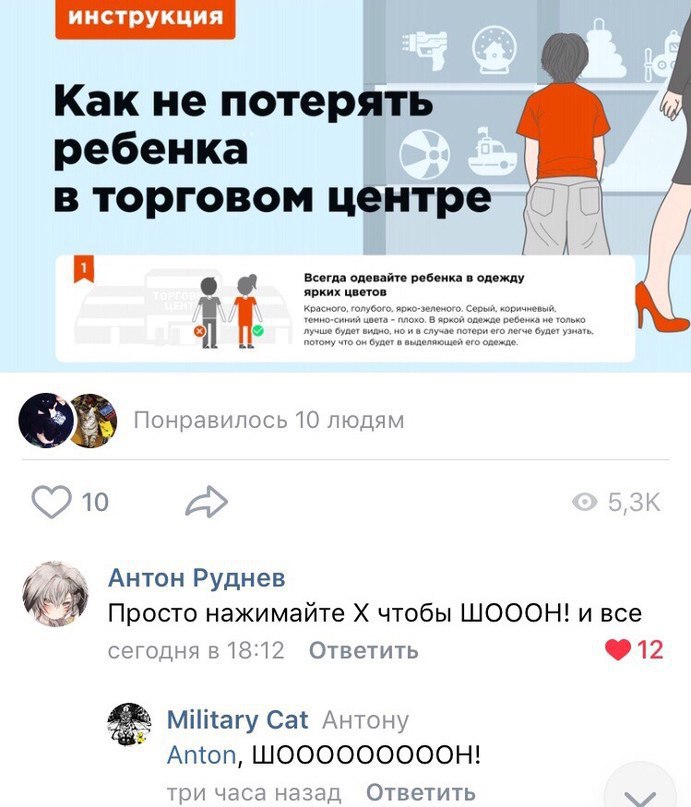Image resolution: width=691 pixels, height=807 pixels.
Task: Open the step 1 bright clothes card
Action: [x=345, y=309]
